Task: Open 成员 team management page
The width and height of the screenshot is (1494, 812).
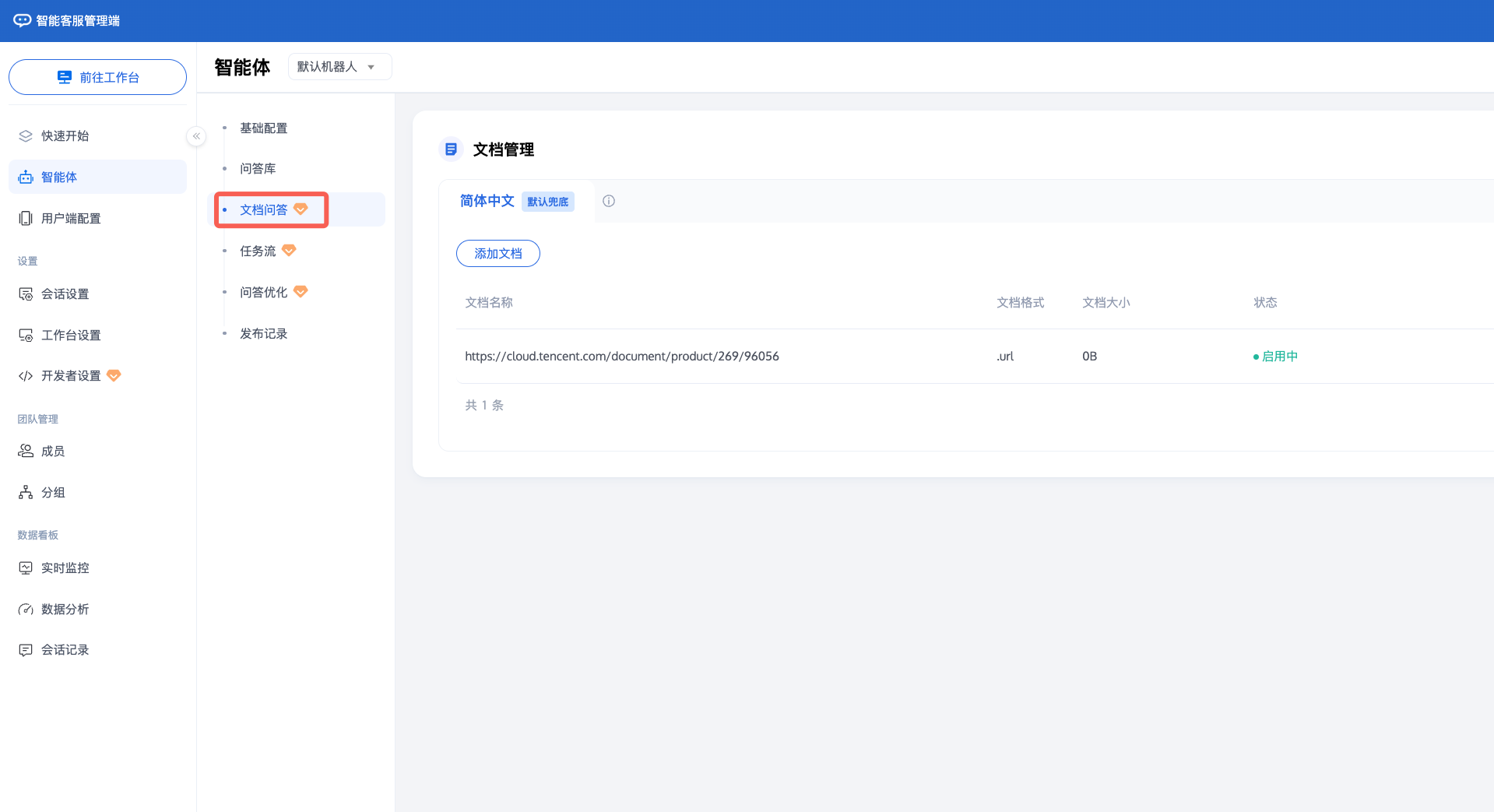Action: [x=52, y=452]
